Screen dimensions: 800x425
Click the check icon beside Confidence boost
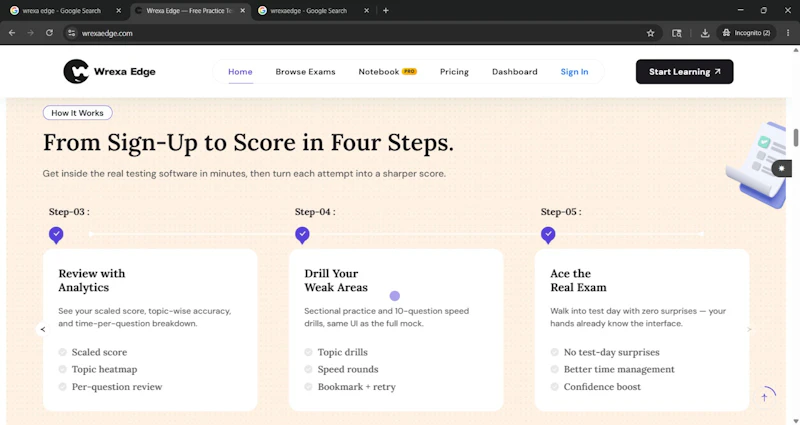click(x=555, y=387)
